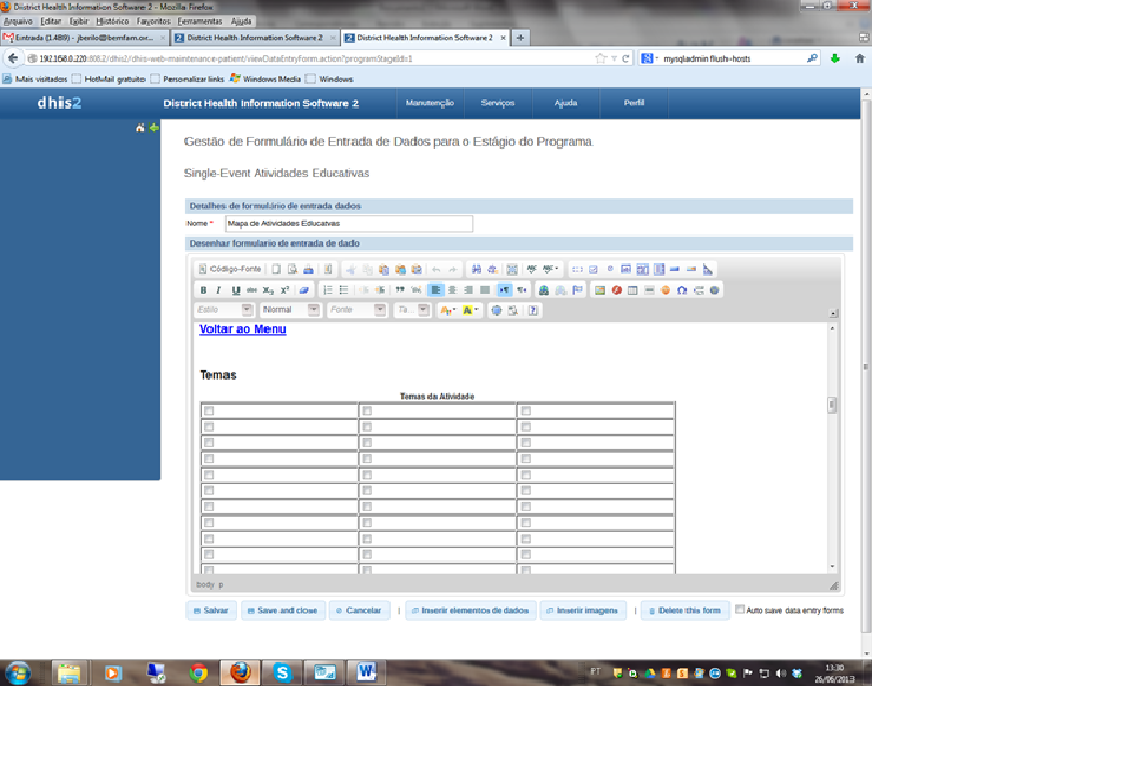Click the Select All icon
Image resolution: width=1125 pixels, height=761 pixels.
(512, 270)
